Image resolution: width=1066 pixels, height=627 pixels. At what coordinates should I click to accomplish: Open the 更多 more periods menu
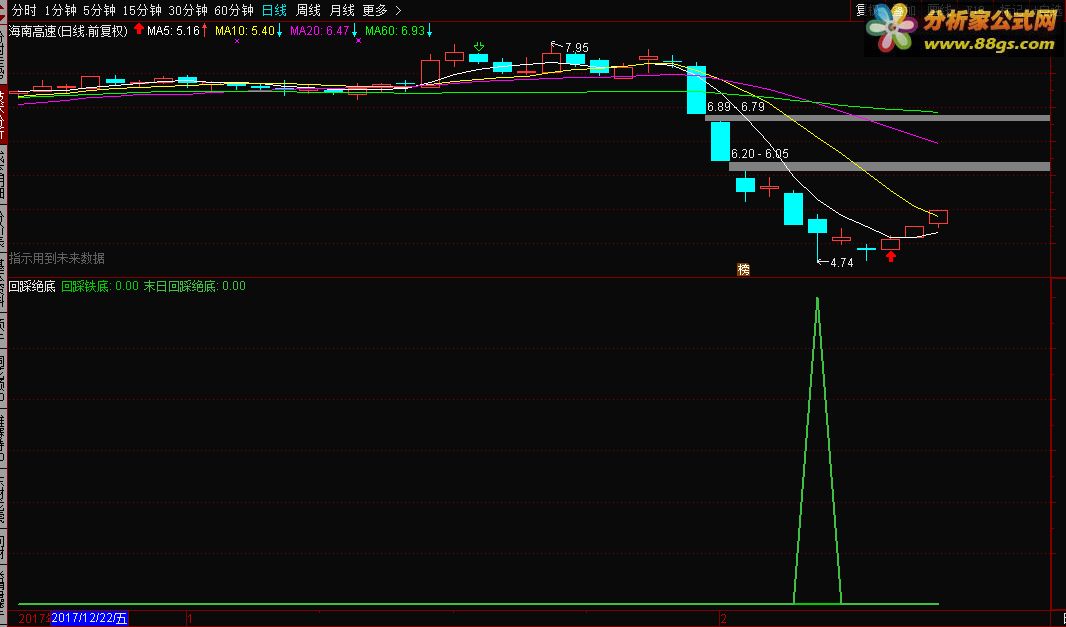pyautogui.click(x=375, y=10)
